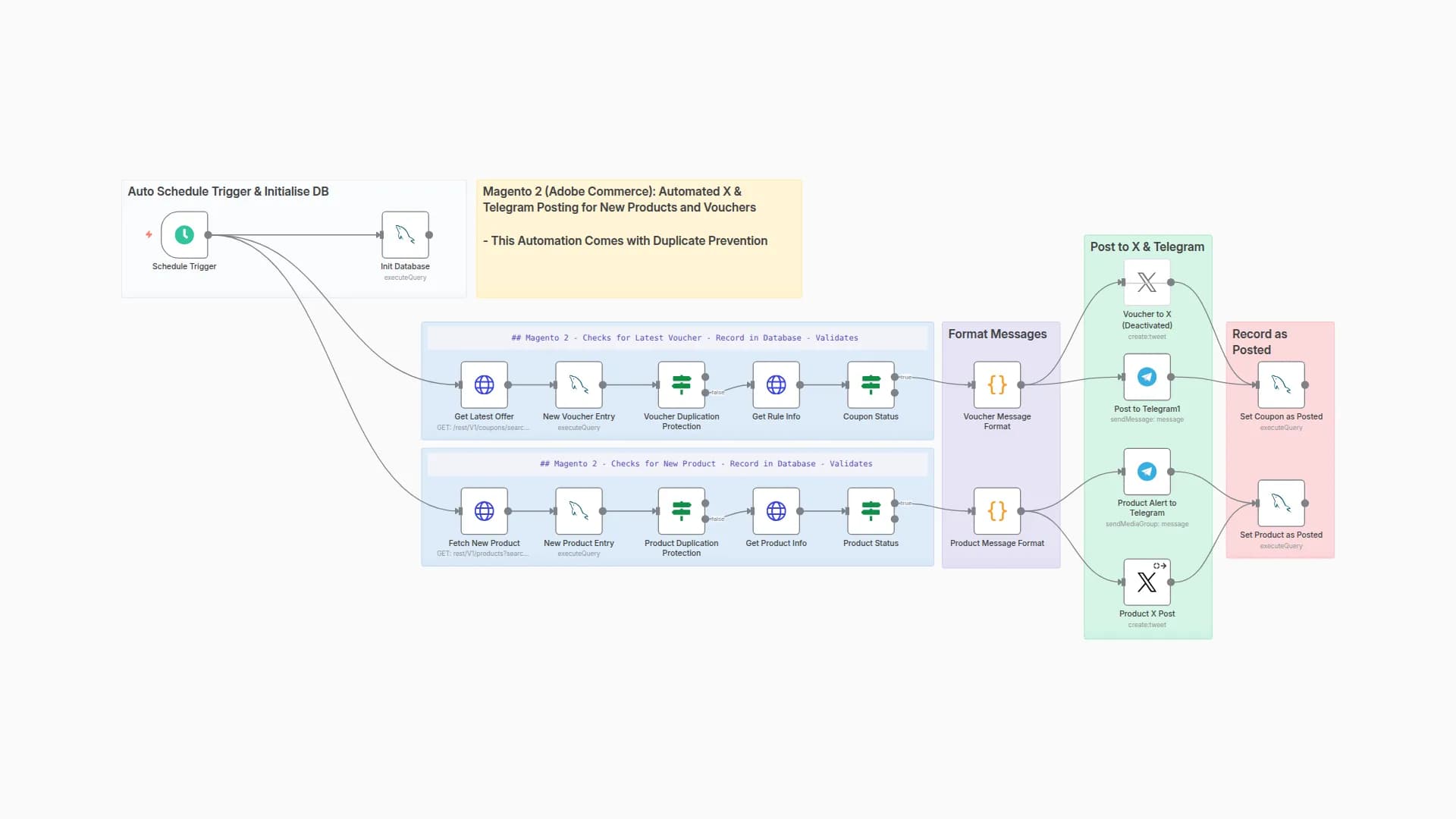Click the red trigger lightning bolt icon
The height and width of the screenshot is (819, 1456).
(149, 235)
